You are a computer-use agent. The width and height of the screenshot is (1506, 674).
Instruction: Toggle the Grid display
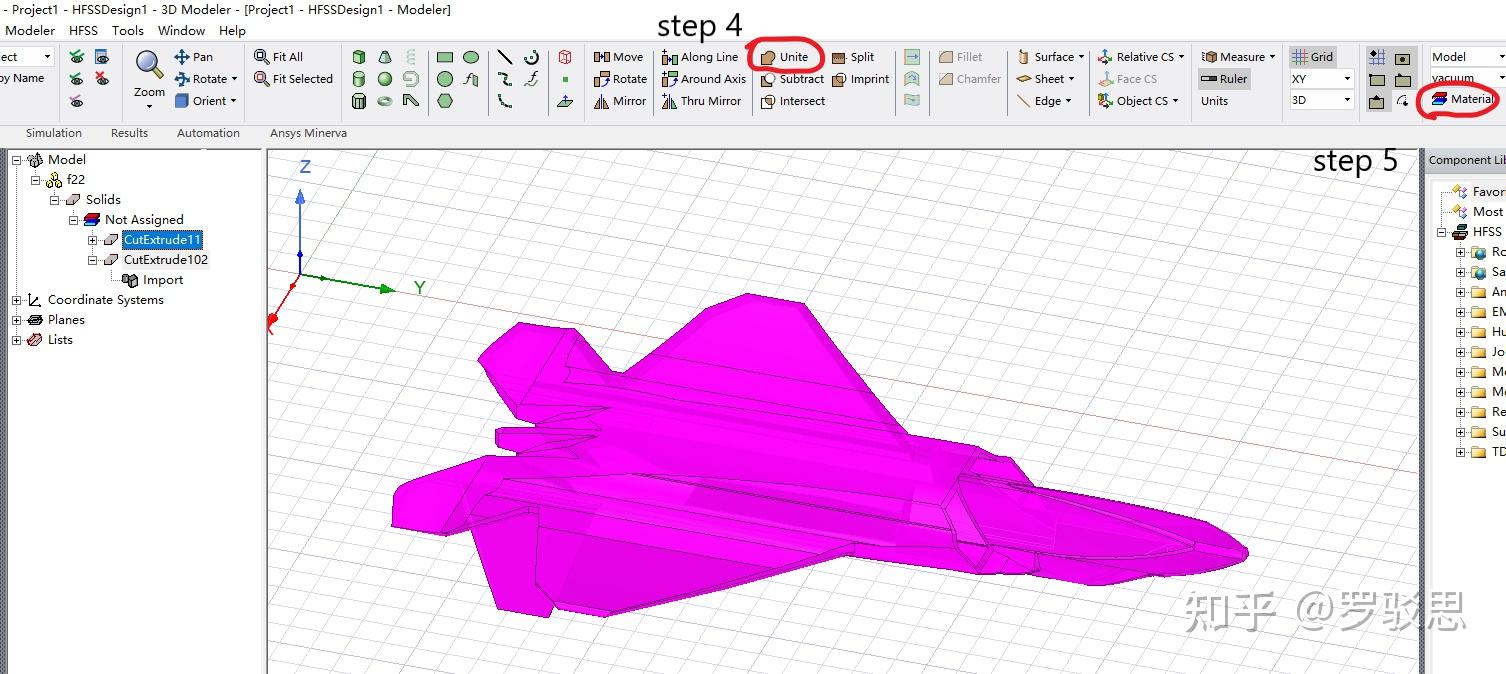pyautogui.click(x=1312, y=57)
